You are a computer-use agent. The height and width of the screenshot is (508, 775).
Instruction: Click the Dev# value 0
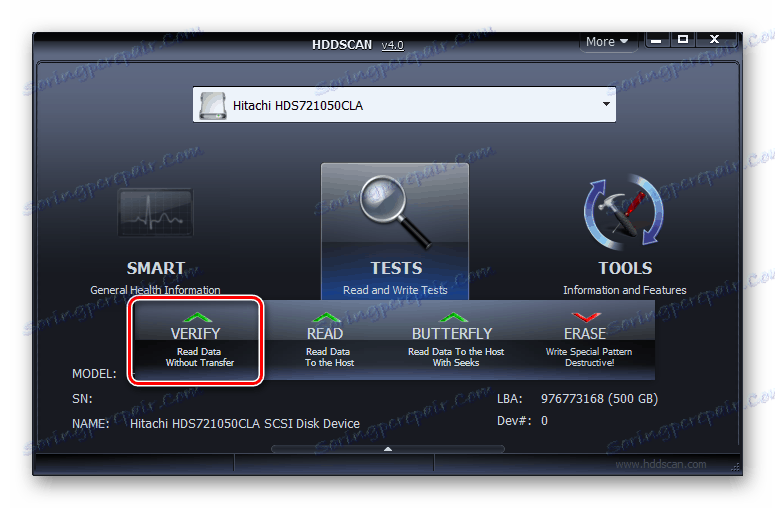(x=544, y=421)
